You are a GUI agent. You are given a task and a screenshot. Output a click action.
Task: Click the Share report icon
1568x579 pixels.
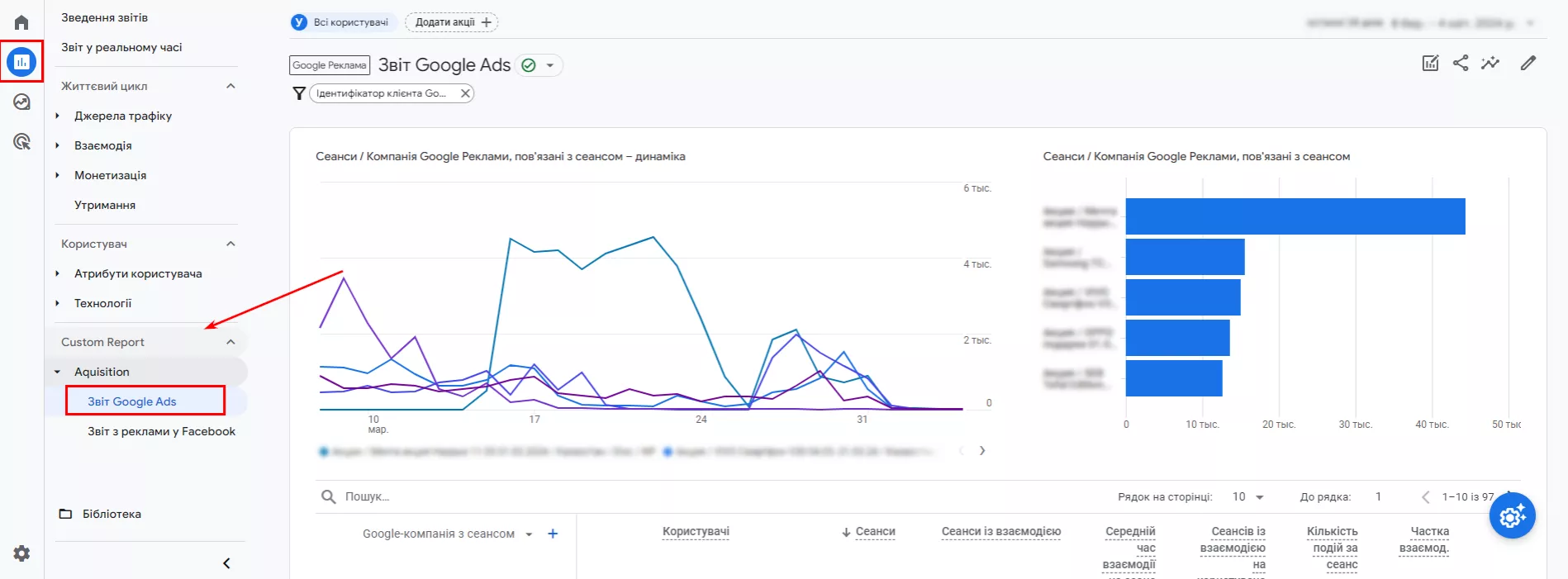[1461, 63]
